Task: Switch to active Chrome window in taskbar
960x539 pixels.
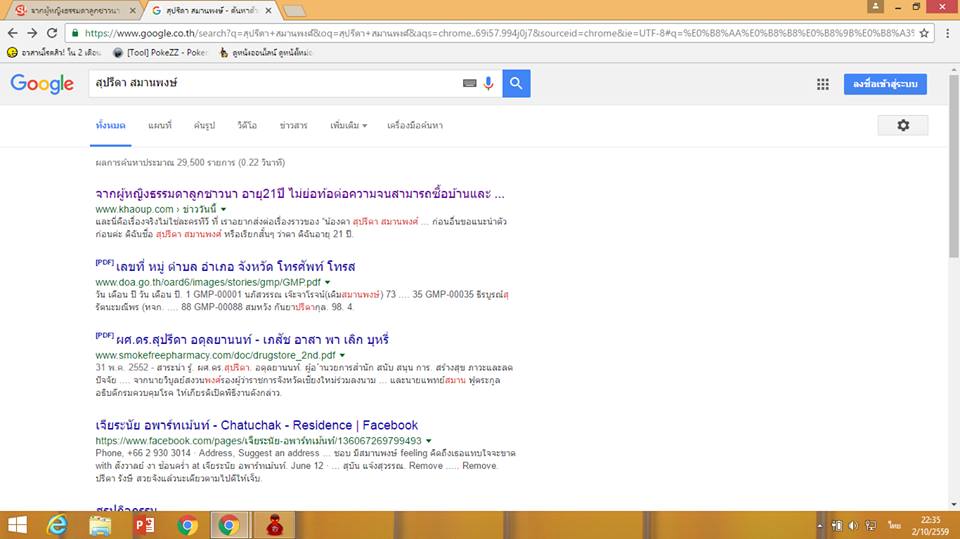Action: point(229,526)
